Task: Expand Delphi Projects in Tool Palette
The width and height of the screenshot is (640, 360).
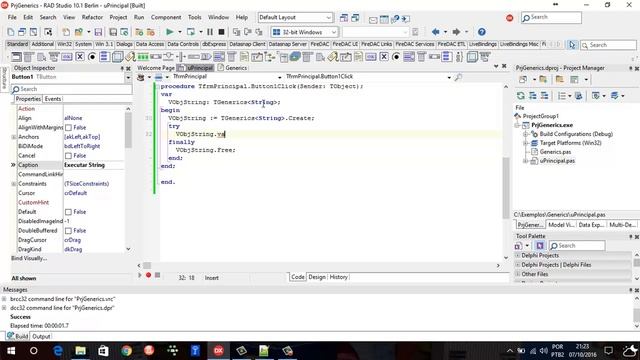Action: click(x=518, y=256)
